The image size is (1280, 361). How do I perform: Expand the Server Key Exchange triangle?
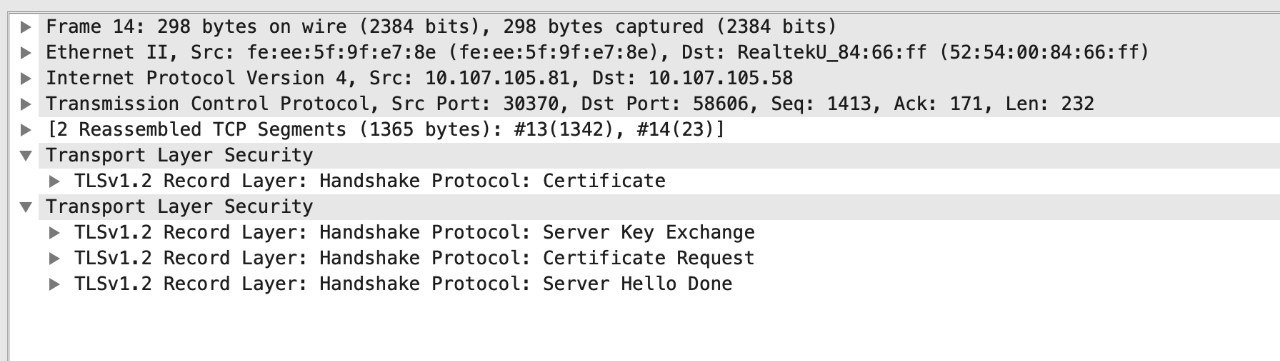pos(54,233)
